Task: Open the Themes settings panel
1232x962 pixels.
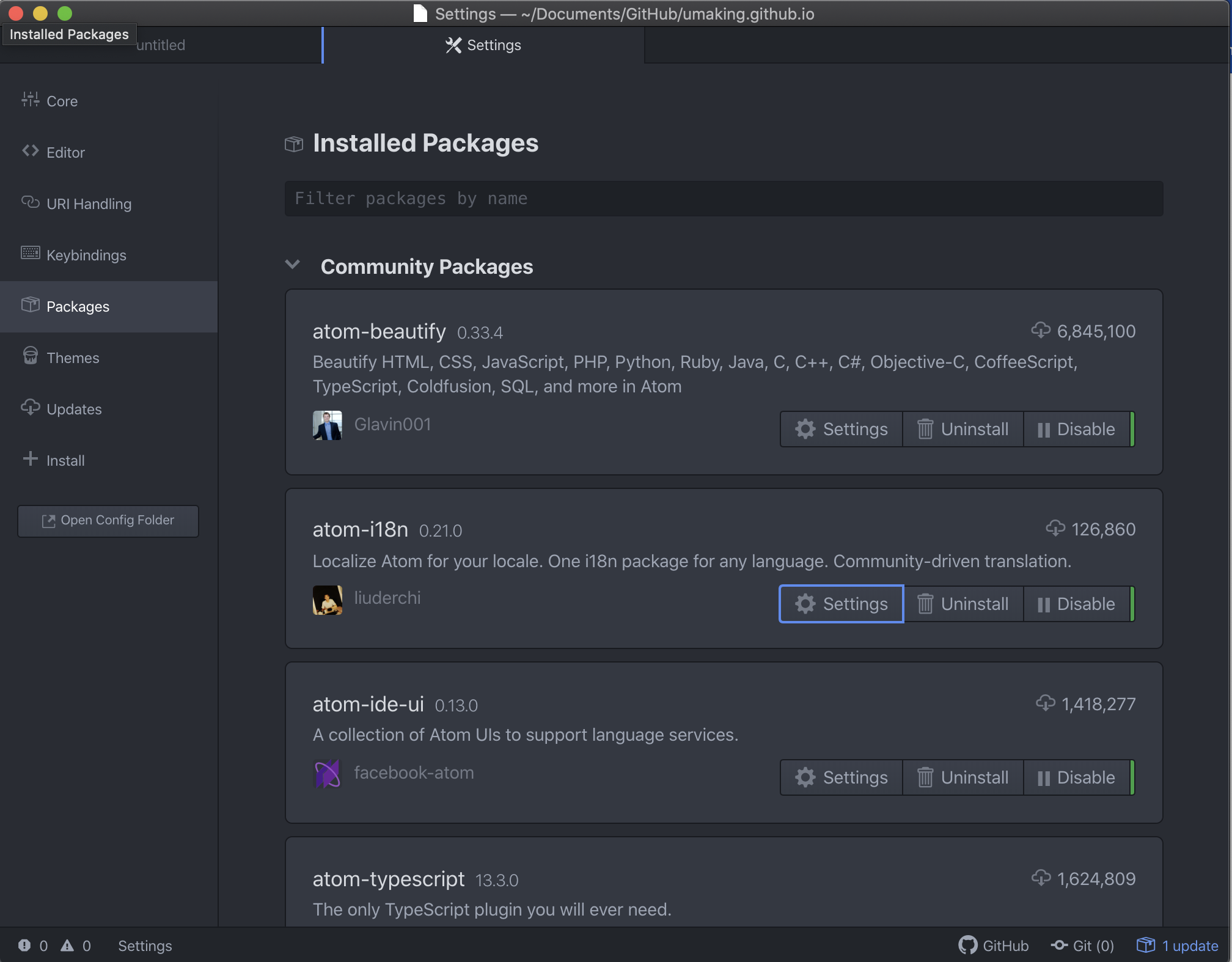Action: pyautogui.click(x=73, y=358)
